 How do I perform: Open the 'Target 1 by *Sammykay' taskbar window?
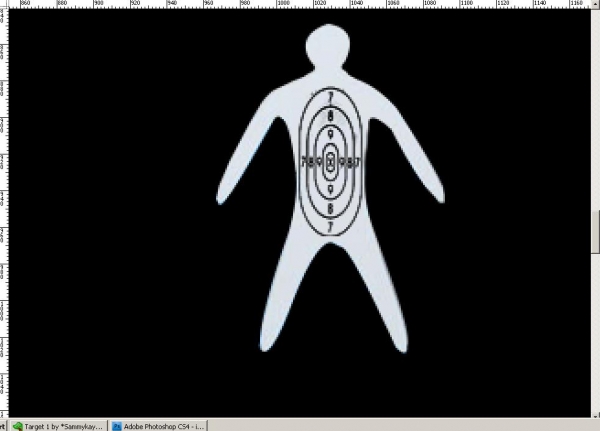57,426
